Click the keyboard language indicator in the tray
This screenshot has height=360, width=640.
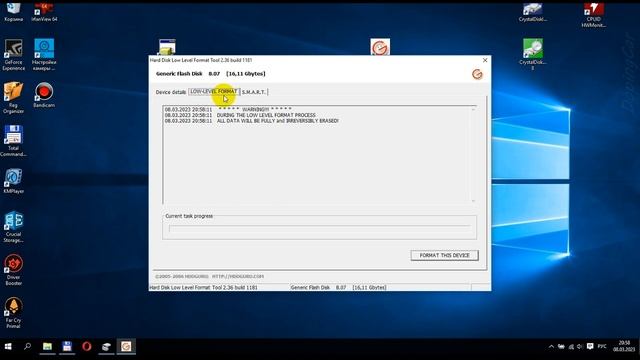(x=602, y=347)
